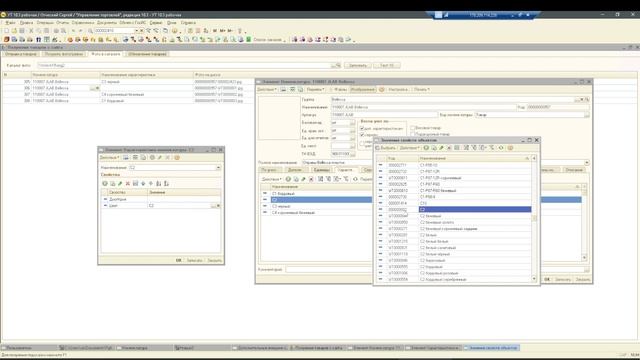Open the Отчеты menu
The height and width of the screenshot is (360, 640).
[62, 23]
